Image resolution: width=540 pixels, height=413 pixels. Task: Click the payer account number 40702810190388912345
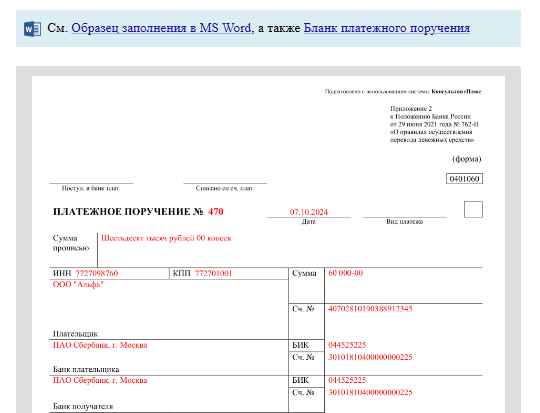coord(370,309)
